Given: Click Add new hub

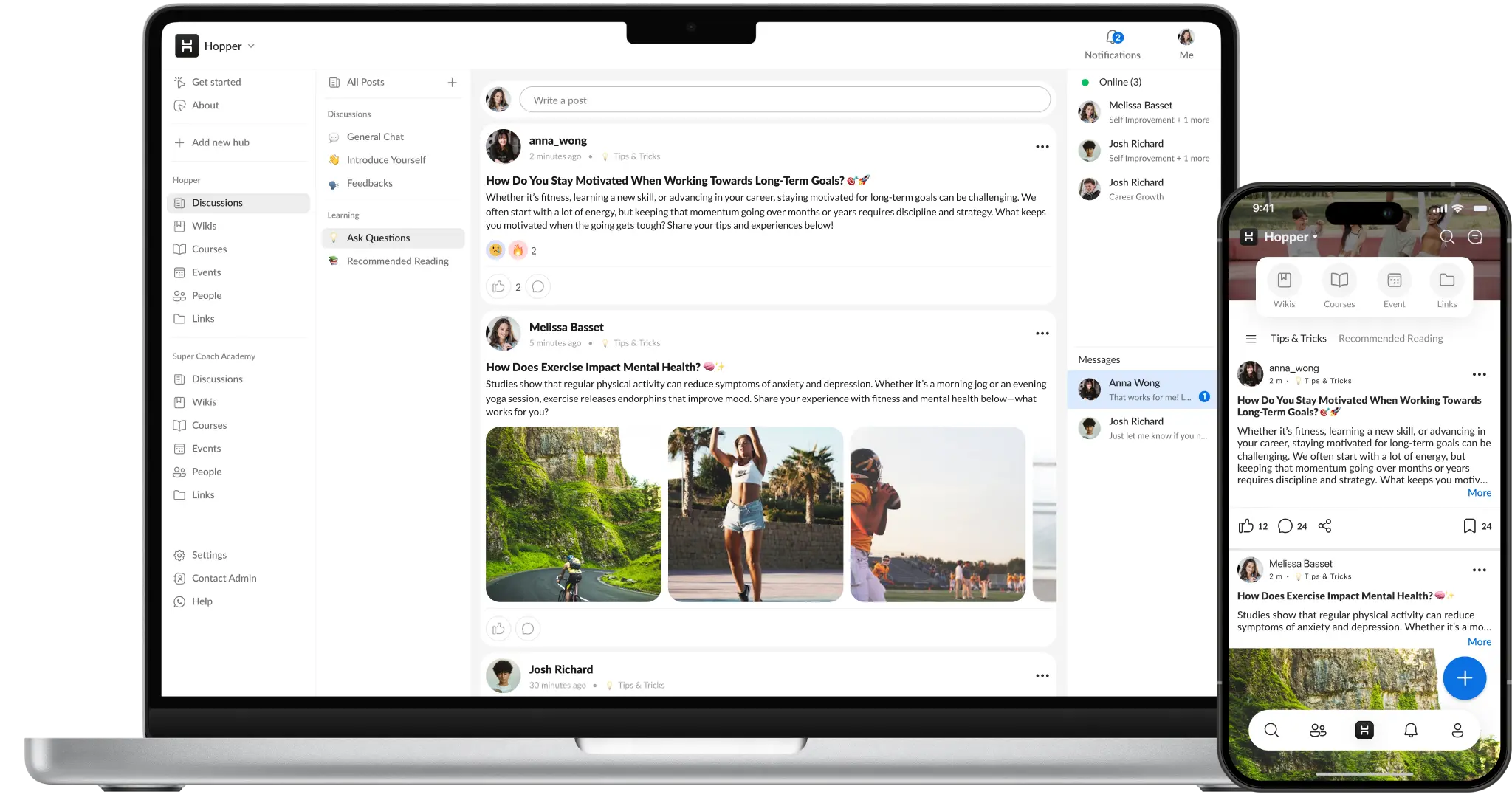Looking at the screenshot, I should click(212, 142).
